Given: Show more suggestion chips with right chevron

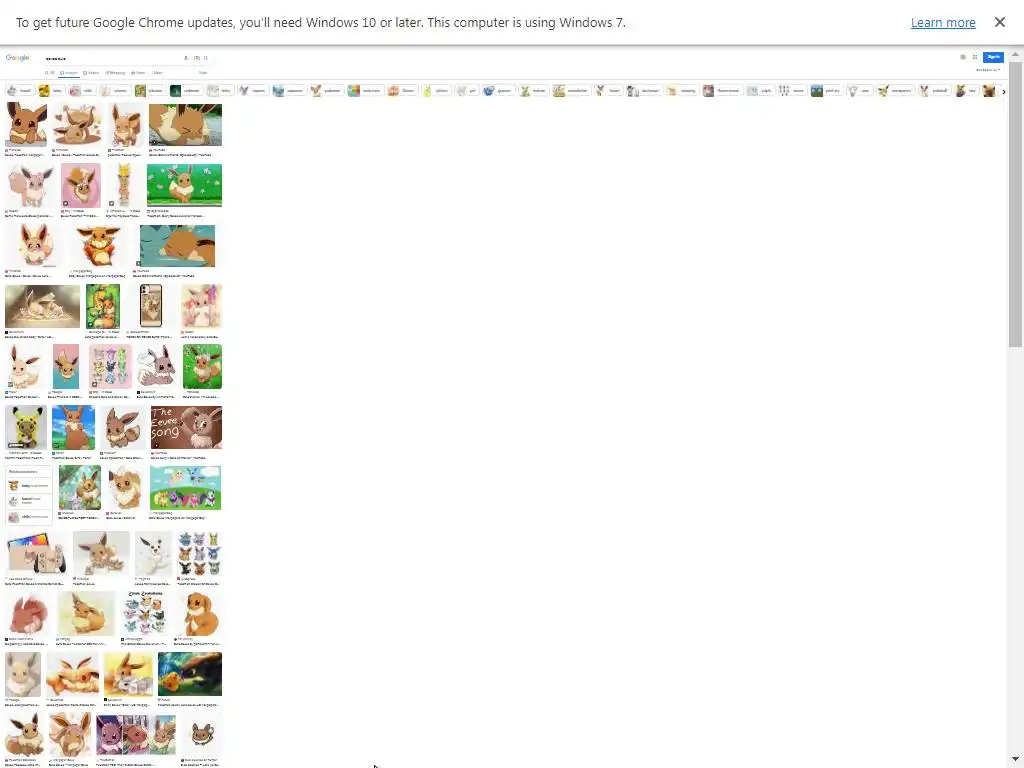Looking at the screenshot, I should click(x=1003, y=91).
